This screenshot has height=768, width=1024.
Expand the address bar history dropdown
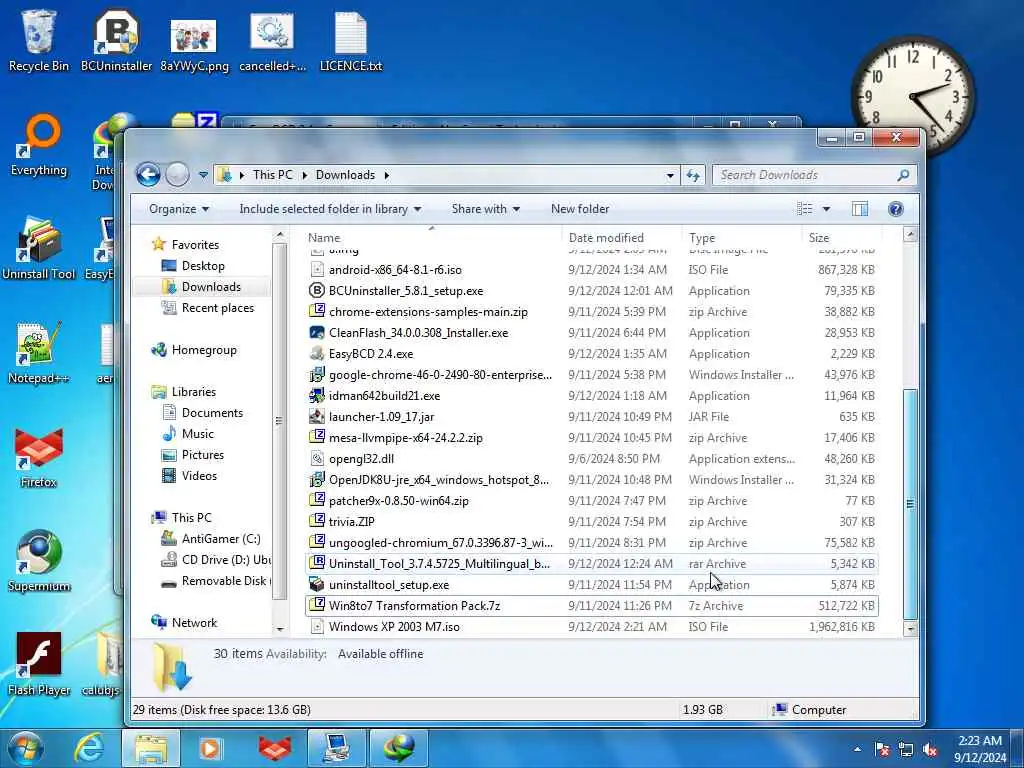click(670, 175)
